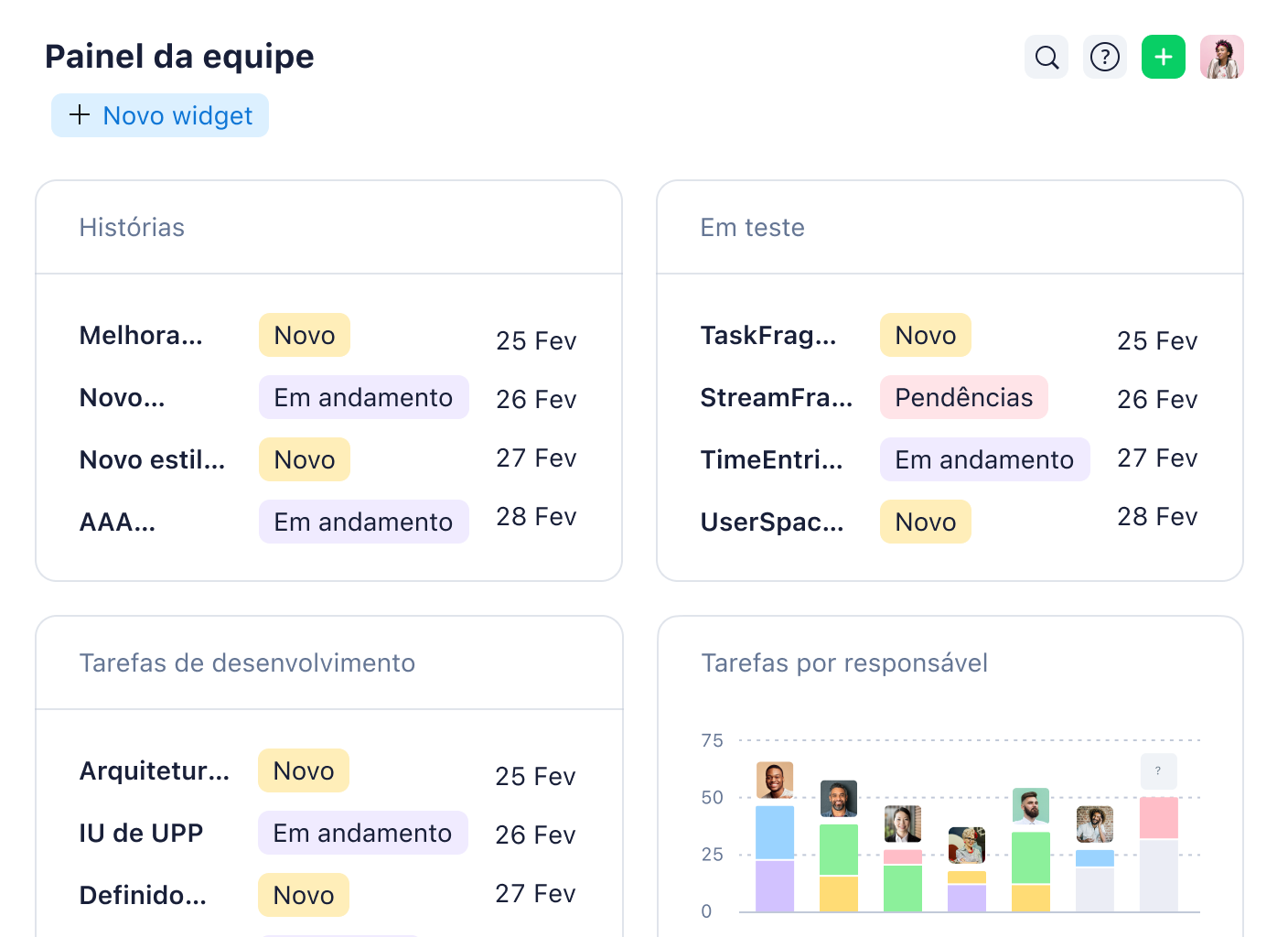Select the avatar above the green bar
Screen dimensions: 1288x937
tap(839, 798)
